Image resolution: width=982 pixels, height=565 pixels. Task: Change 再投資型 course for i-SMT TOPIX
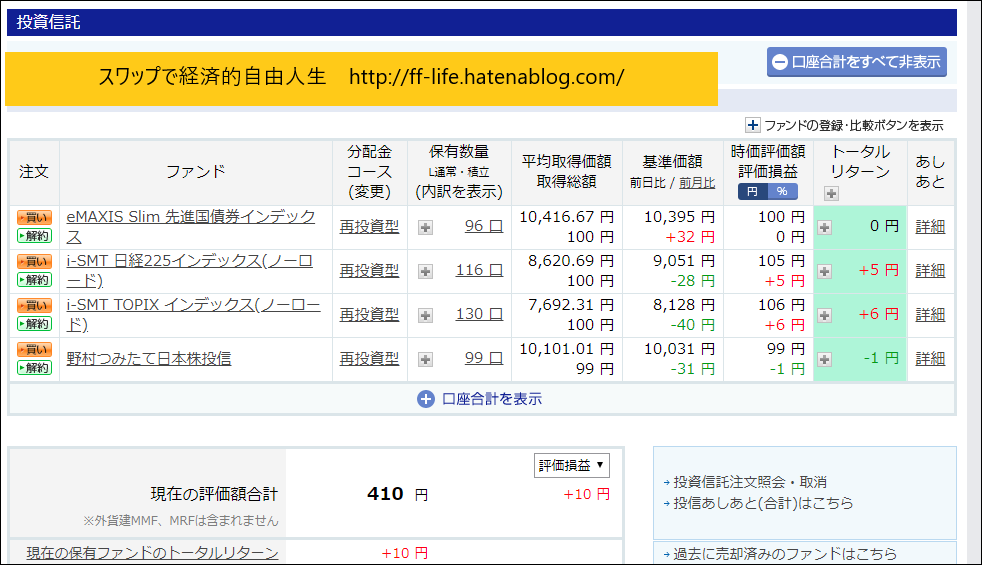(x=369, y=314)
